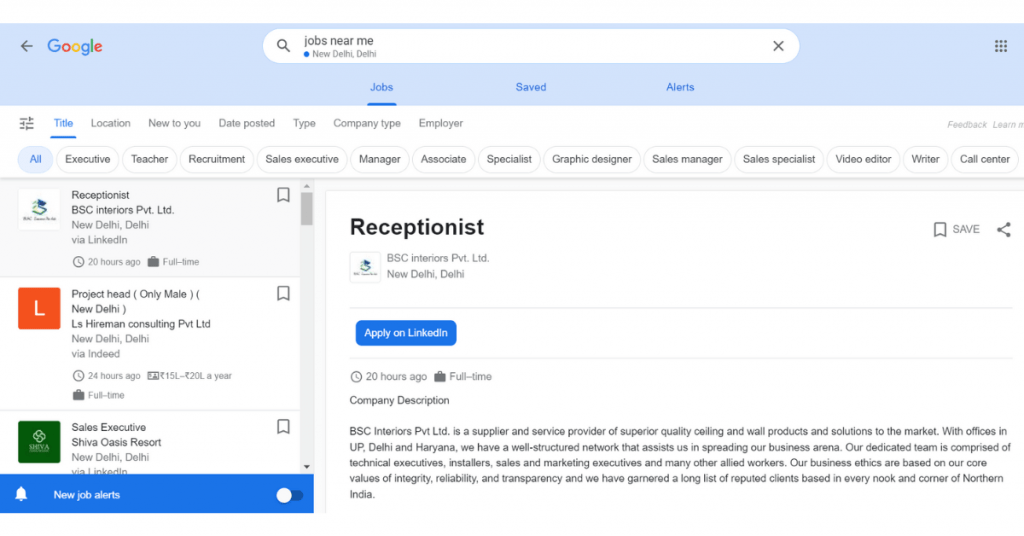The height and width of the screenshot is (536, 1024).
Task: Toggle the New job alerts switch
Action: [289, 495]
